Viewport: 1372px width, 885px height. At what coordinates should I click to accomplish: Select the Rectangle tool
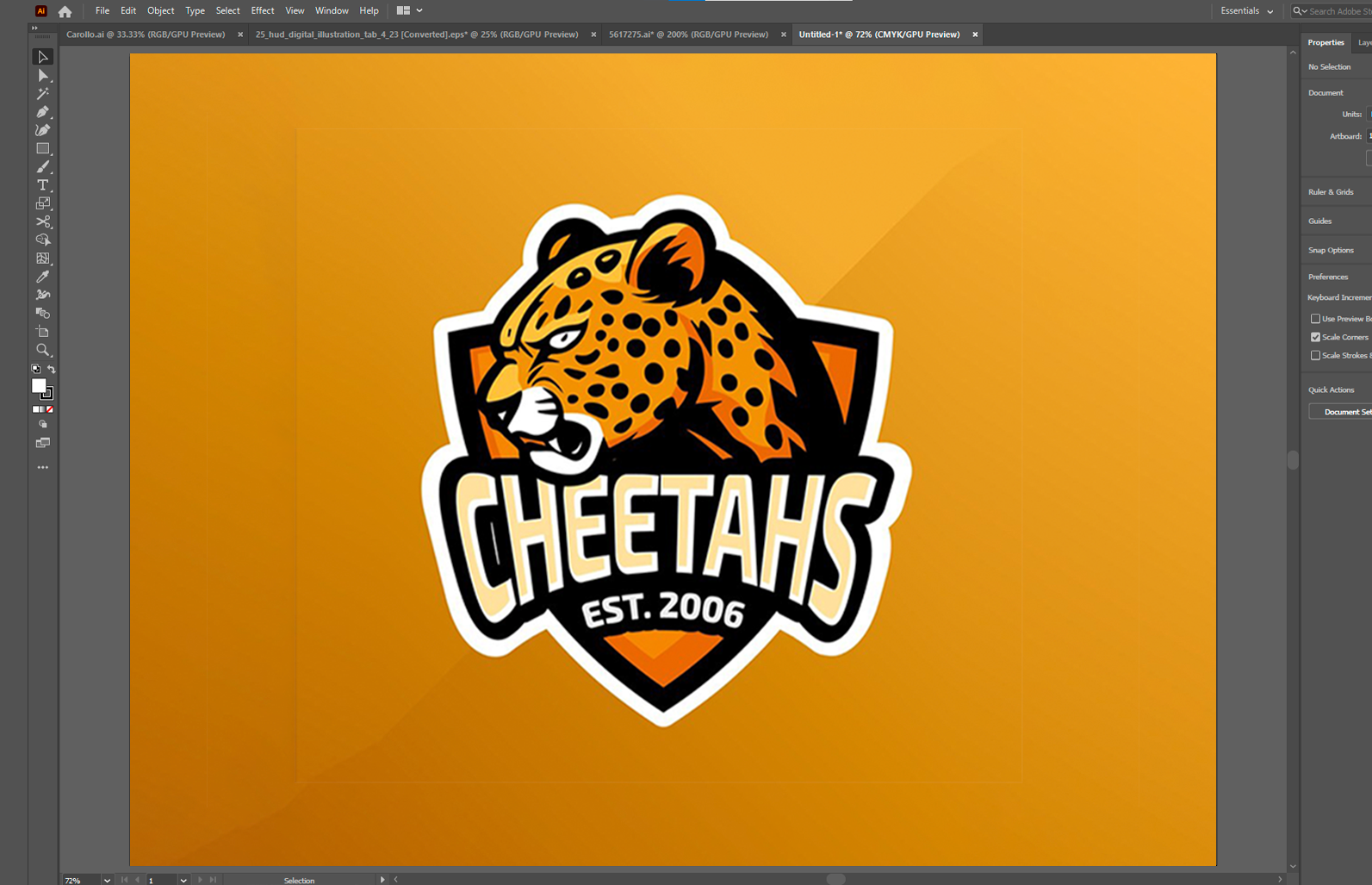pos(42,149)
